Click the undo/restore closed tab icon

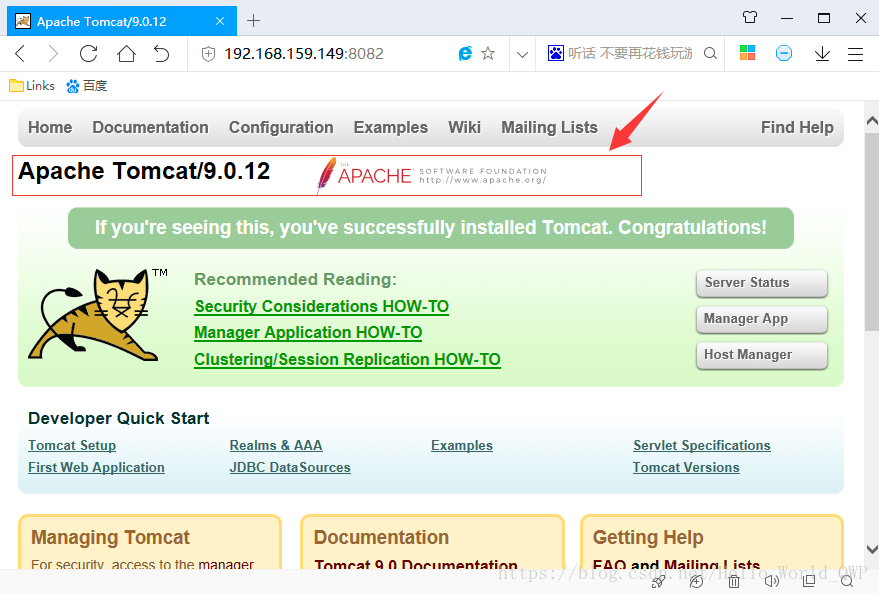tap(161, 54)
